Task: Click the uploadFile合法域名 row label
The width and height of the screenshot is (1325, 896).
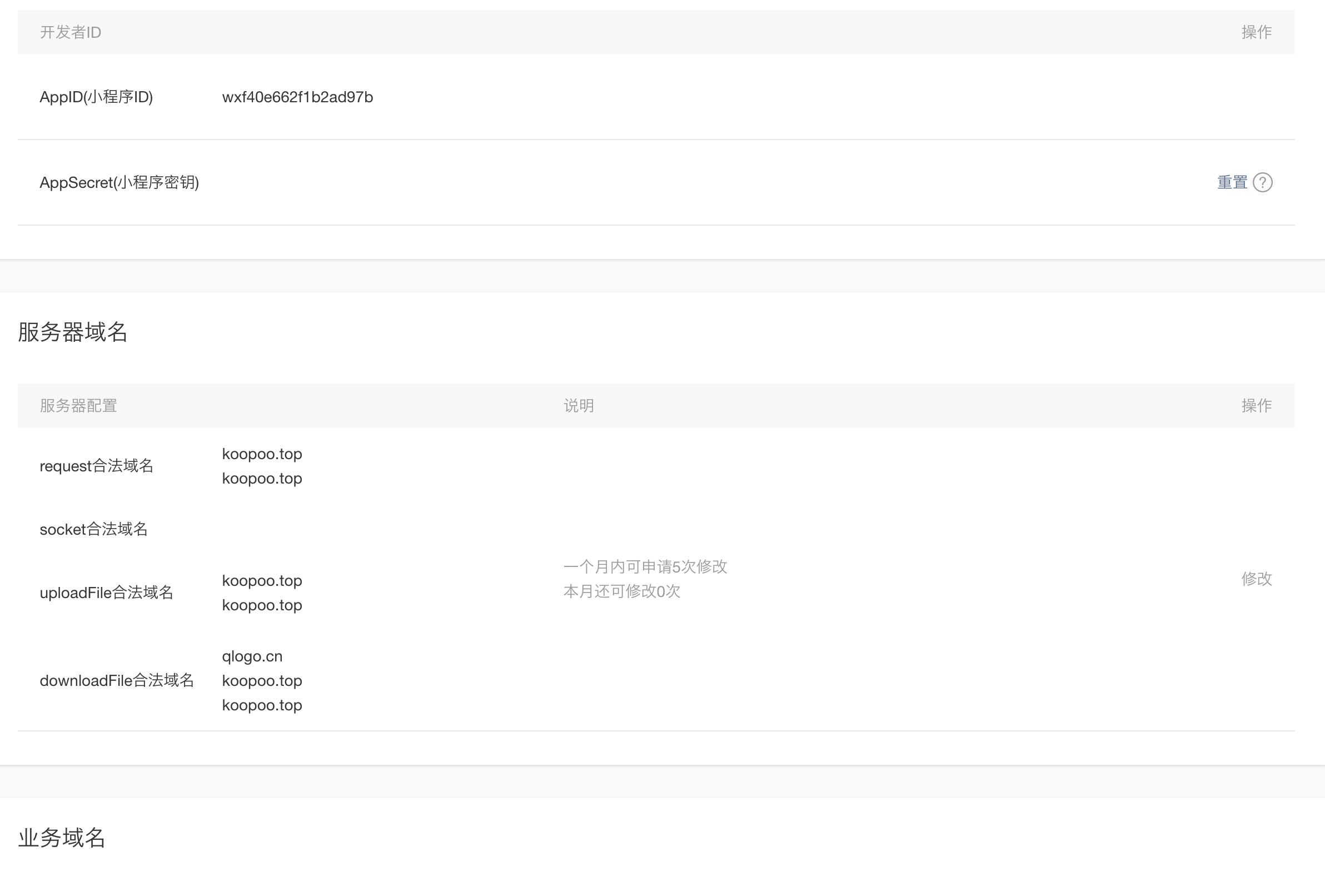Action: pyautogui.click(x=106, y=593)
